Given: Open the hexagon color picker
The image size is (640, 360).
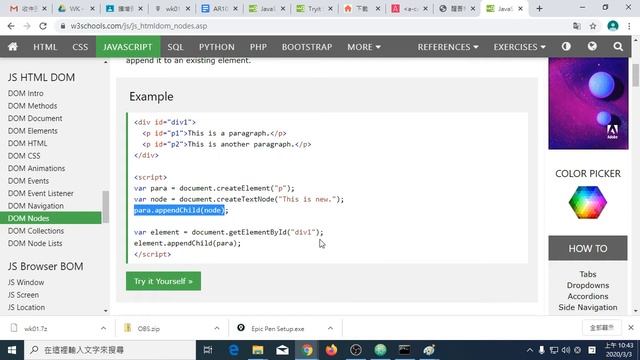Looking at the screenshot, I should coord(588,202).
